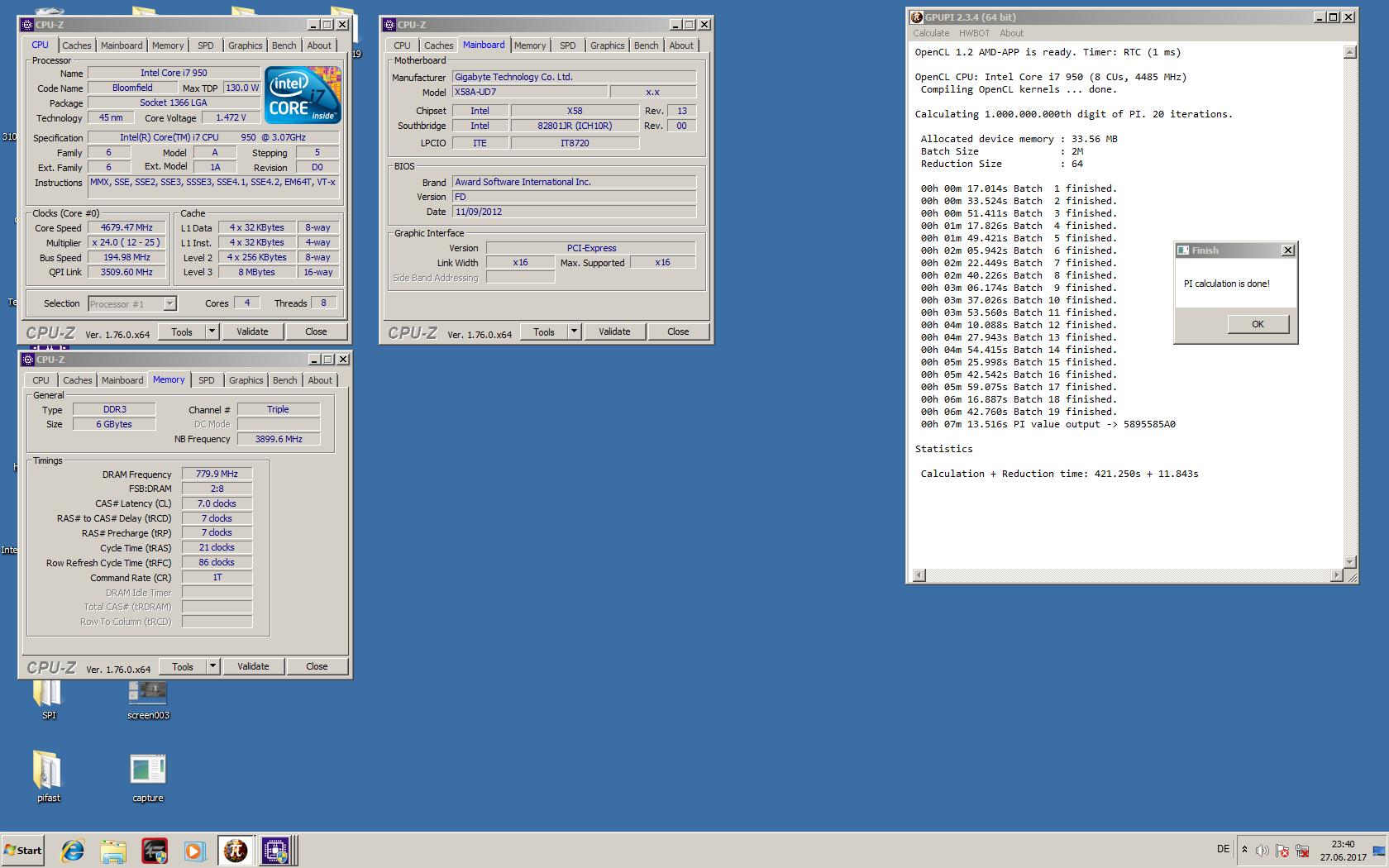Click Tools button in Memory window

(183, 666)
